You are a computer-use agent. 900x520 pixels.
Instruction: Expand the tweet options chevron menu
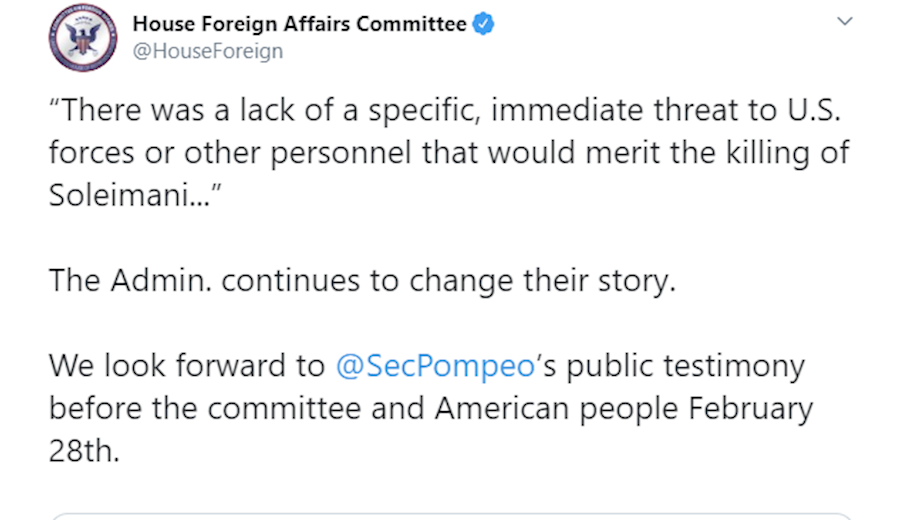pos(844,22)
